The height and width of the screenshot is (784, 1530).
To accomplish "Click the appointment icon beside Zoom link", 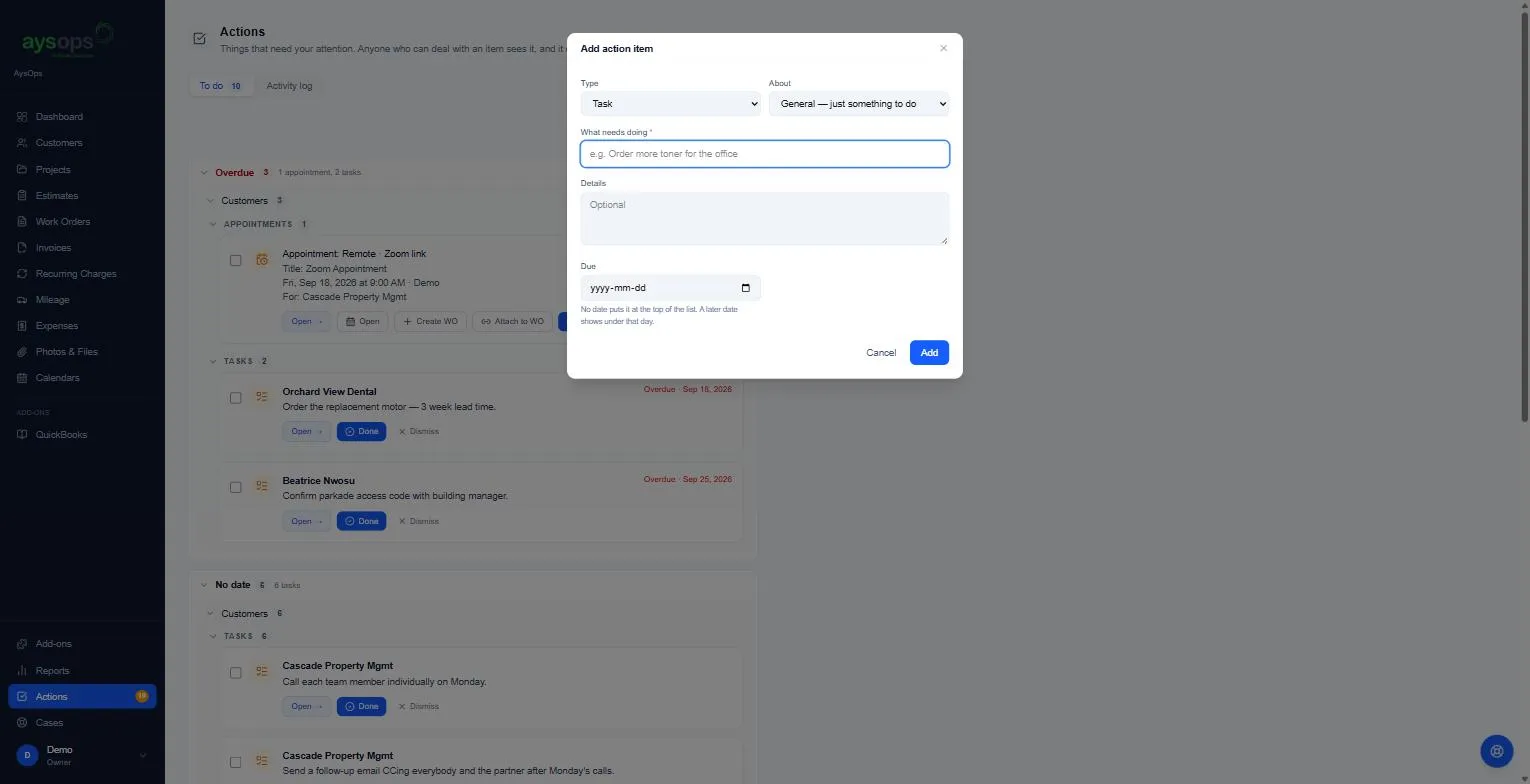I will [x=262, y=259].
